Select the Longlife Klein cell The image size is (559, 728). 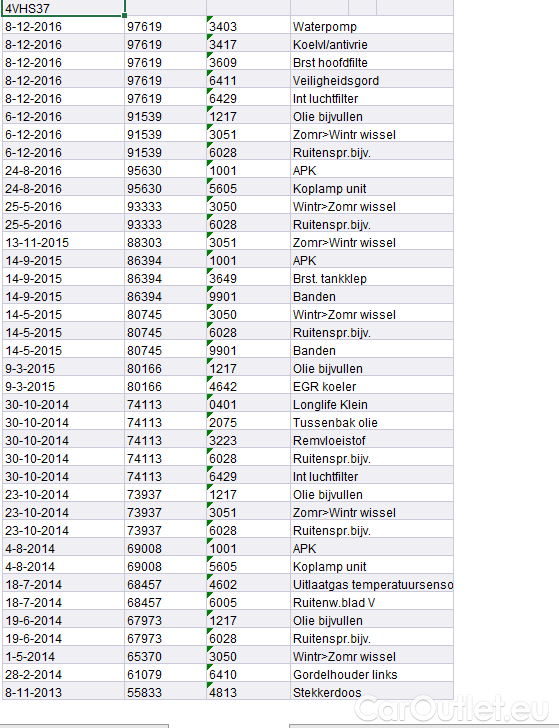(372, 405)
